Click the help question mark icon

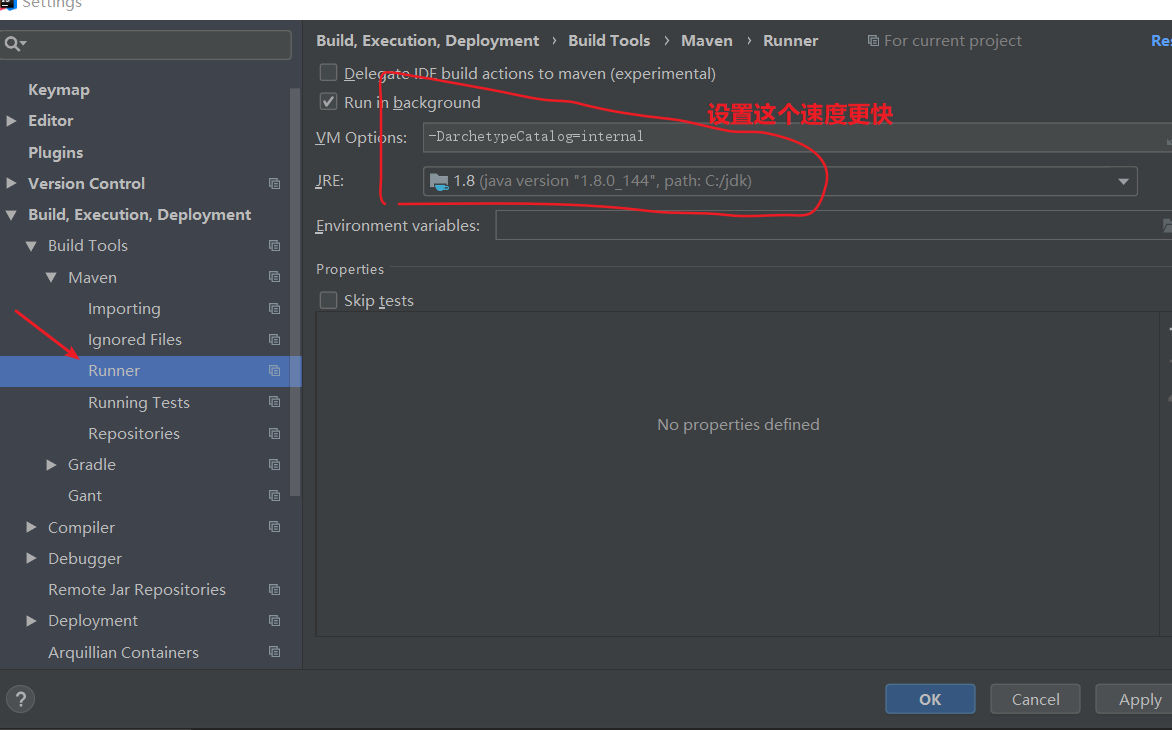(x=20, y=699)
